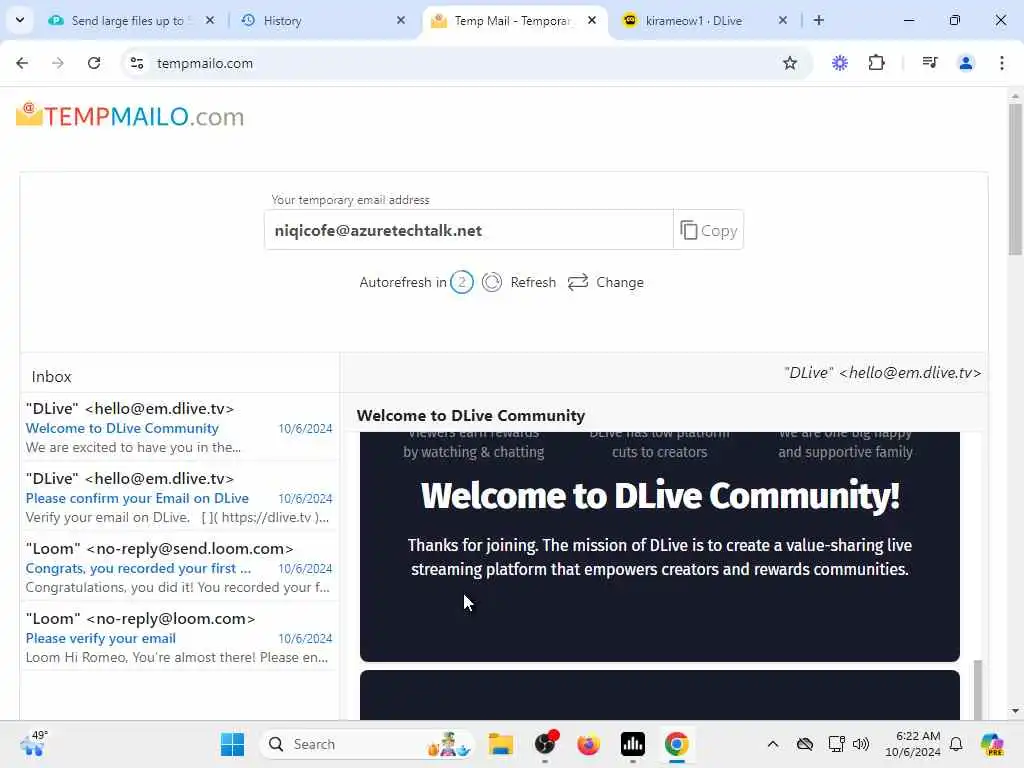Bookmark this page with star icon

[x=790, y=63]
